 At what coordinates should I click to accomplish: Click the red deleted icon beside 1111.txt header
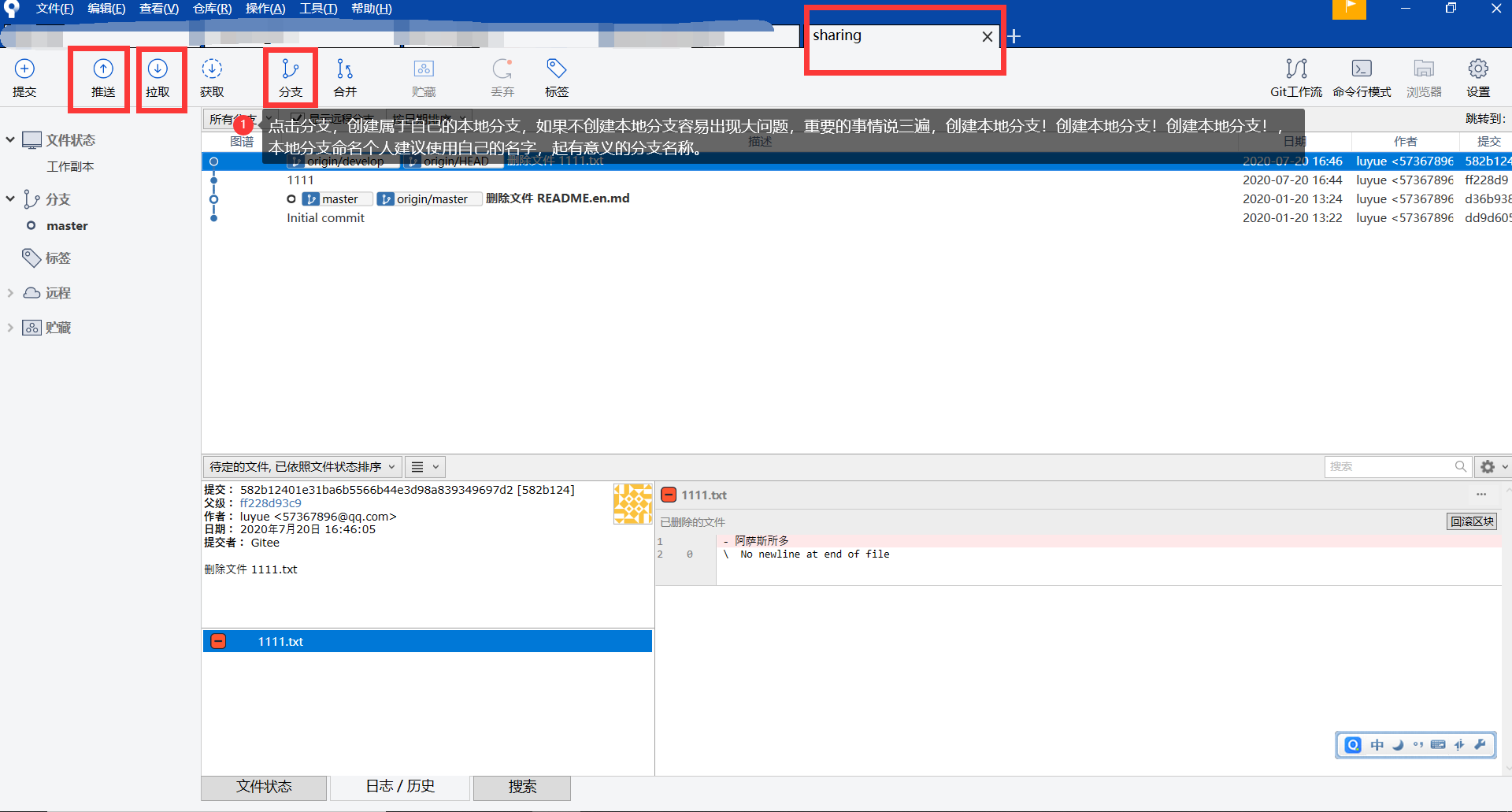pyautogui.click(x=669, y=495)
